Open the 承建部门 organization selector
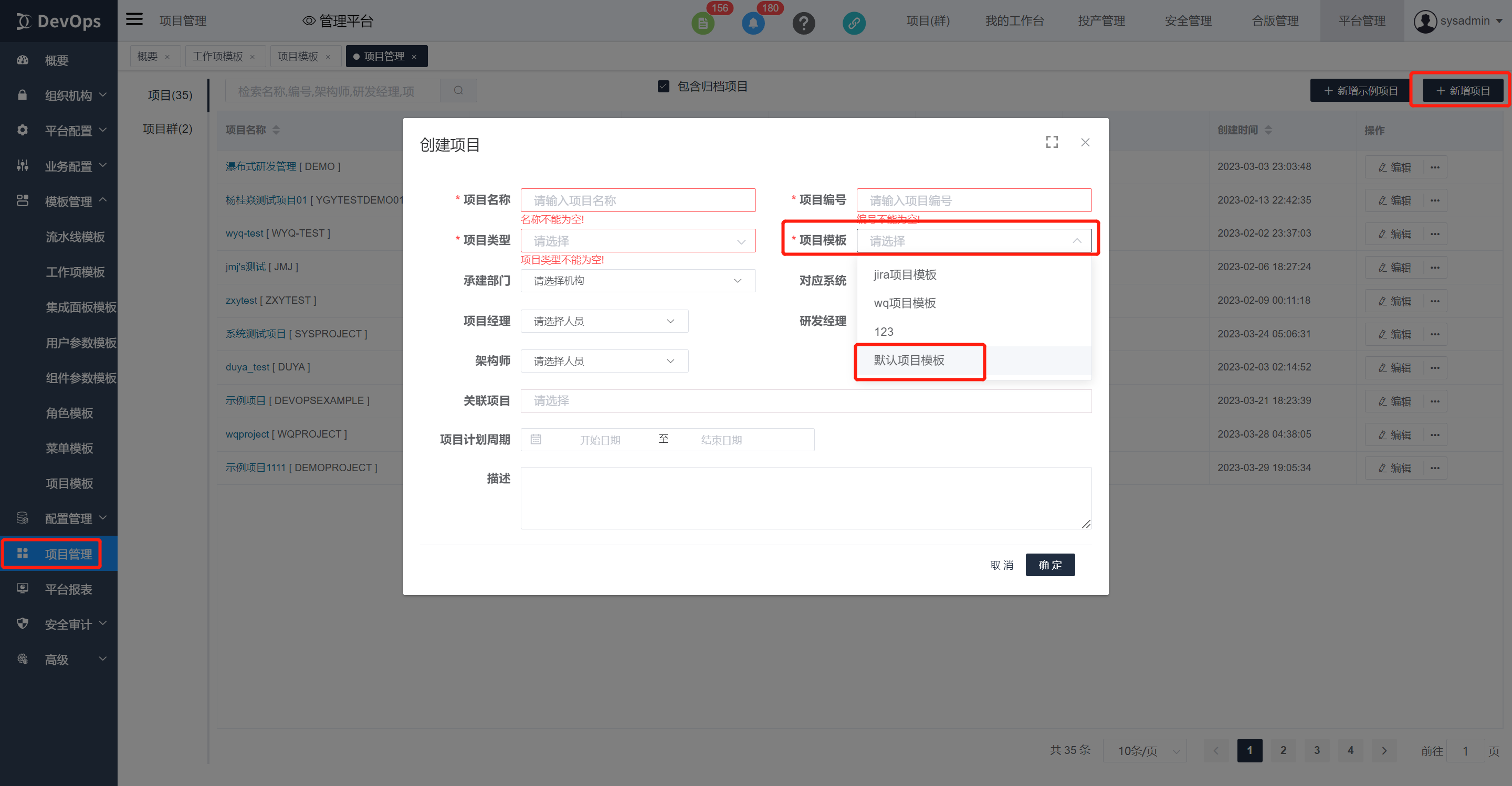The image size is (1512, 786). point(637,280)
